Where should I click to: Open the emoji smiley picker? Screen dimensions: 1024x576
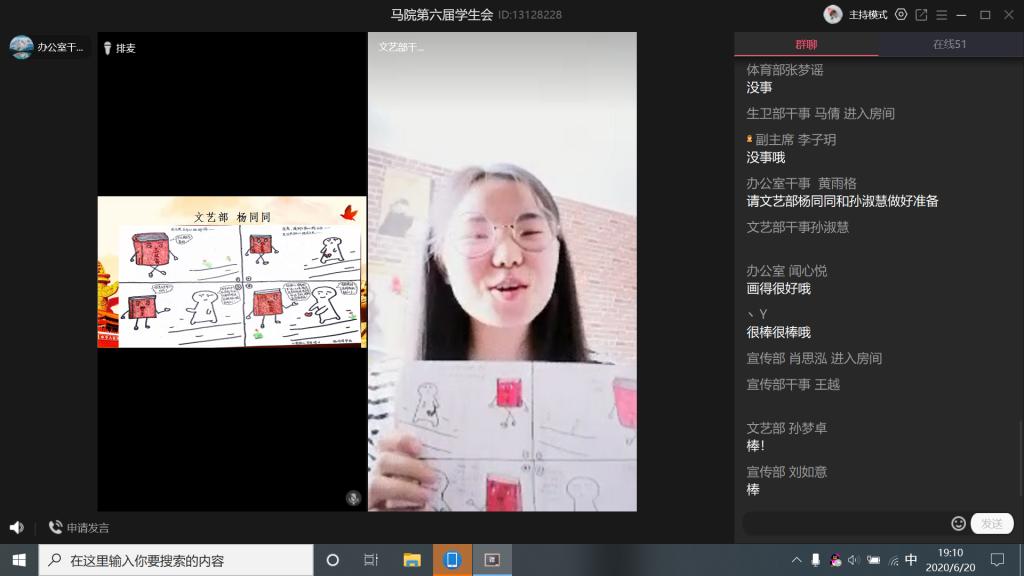958,523
